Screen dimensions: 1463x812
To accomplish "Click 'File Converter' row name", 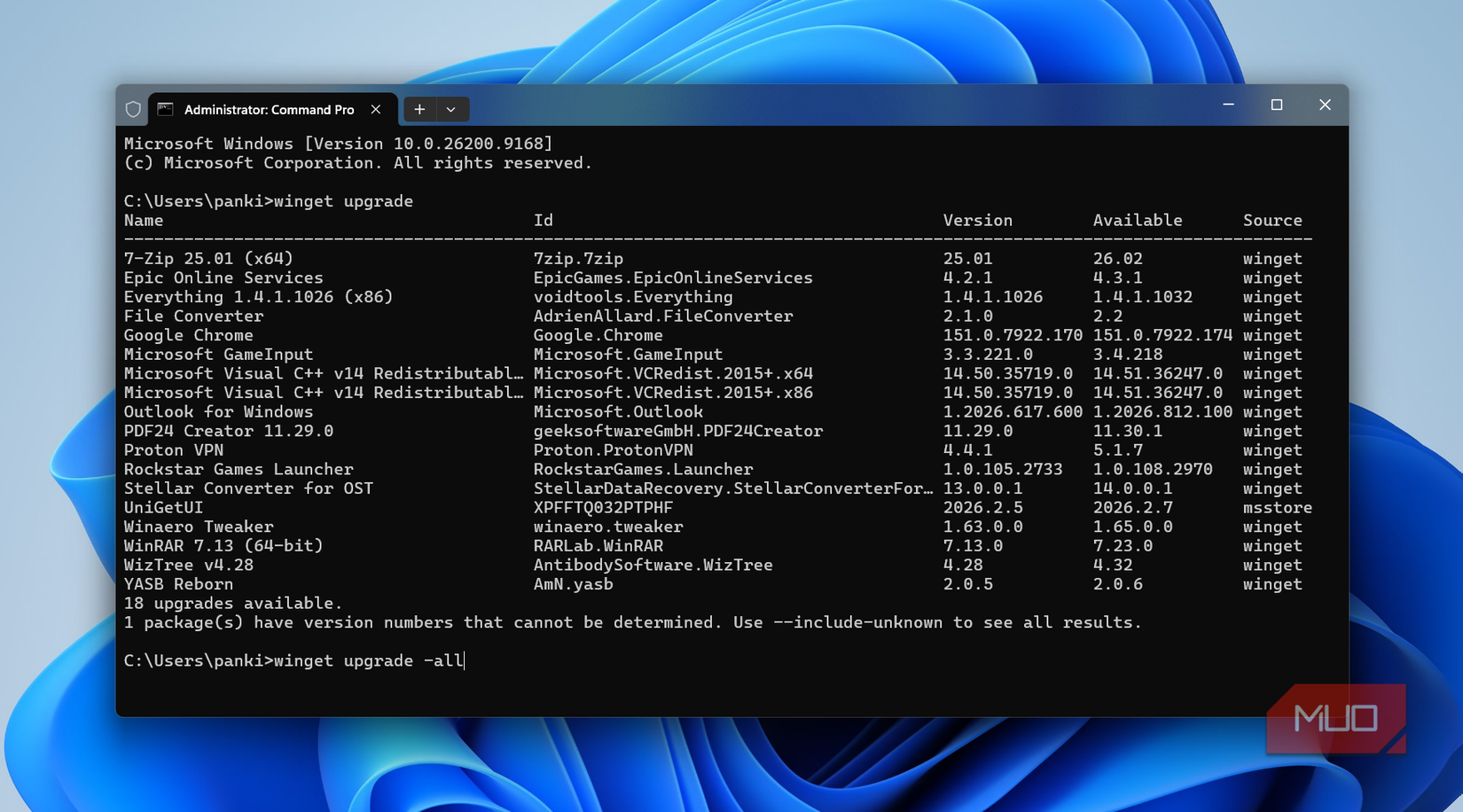I will [193, 316].
